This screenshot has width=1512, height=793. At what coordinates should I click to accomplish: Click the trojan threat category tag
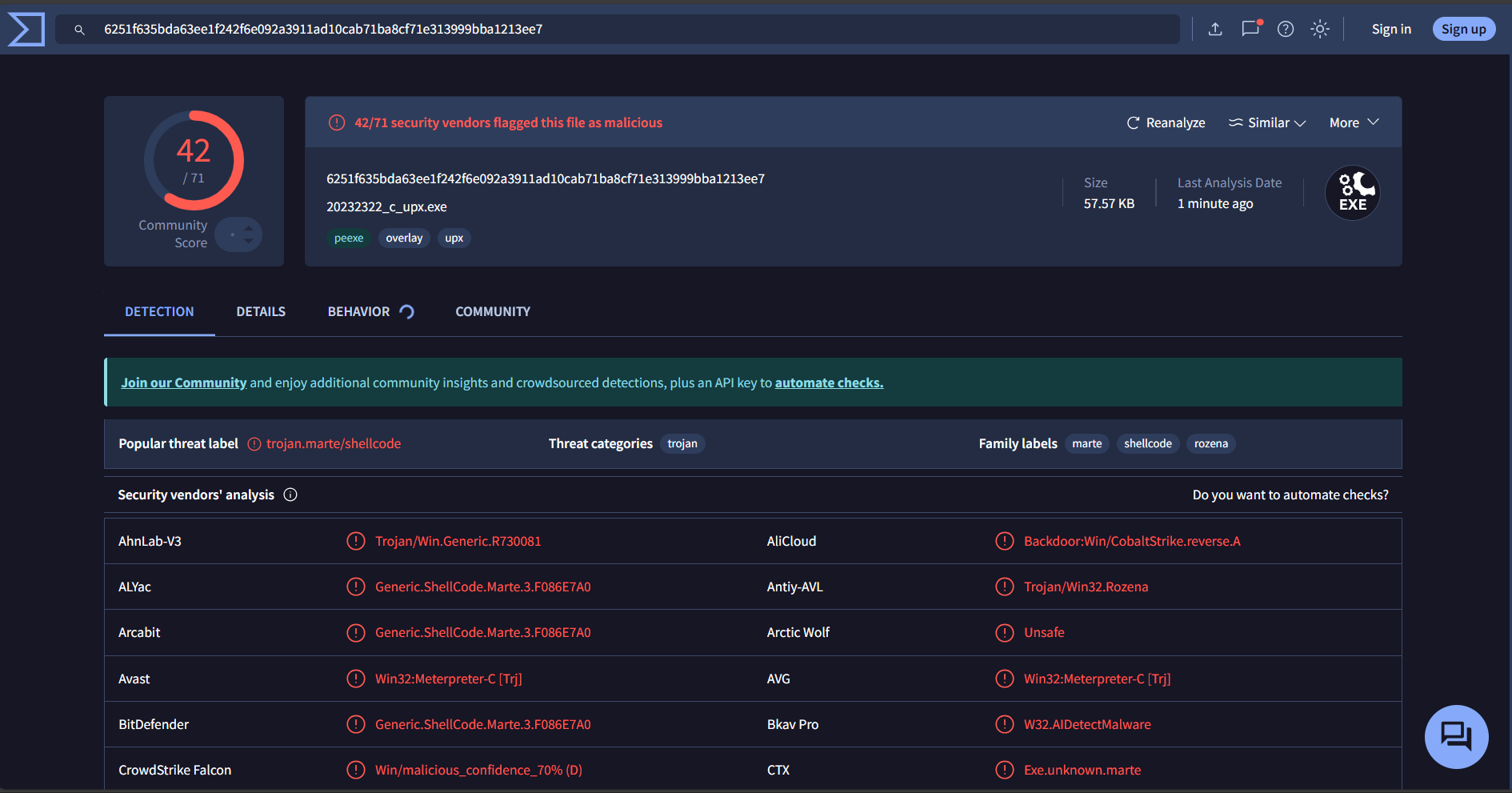(x=682, y=443)
